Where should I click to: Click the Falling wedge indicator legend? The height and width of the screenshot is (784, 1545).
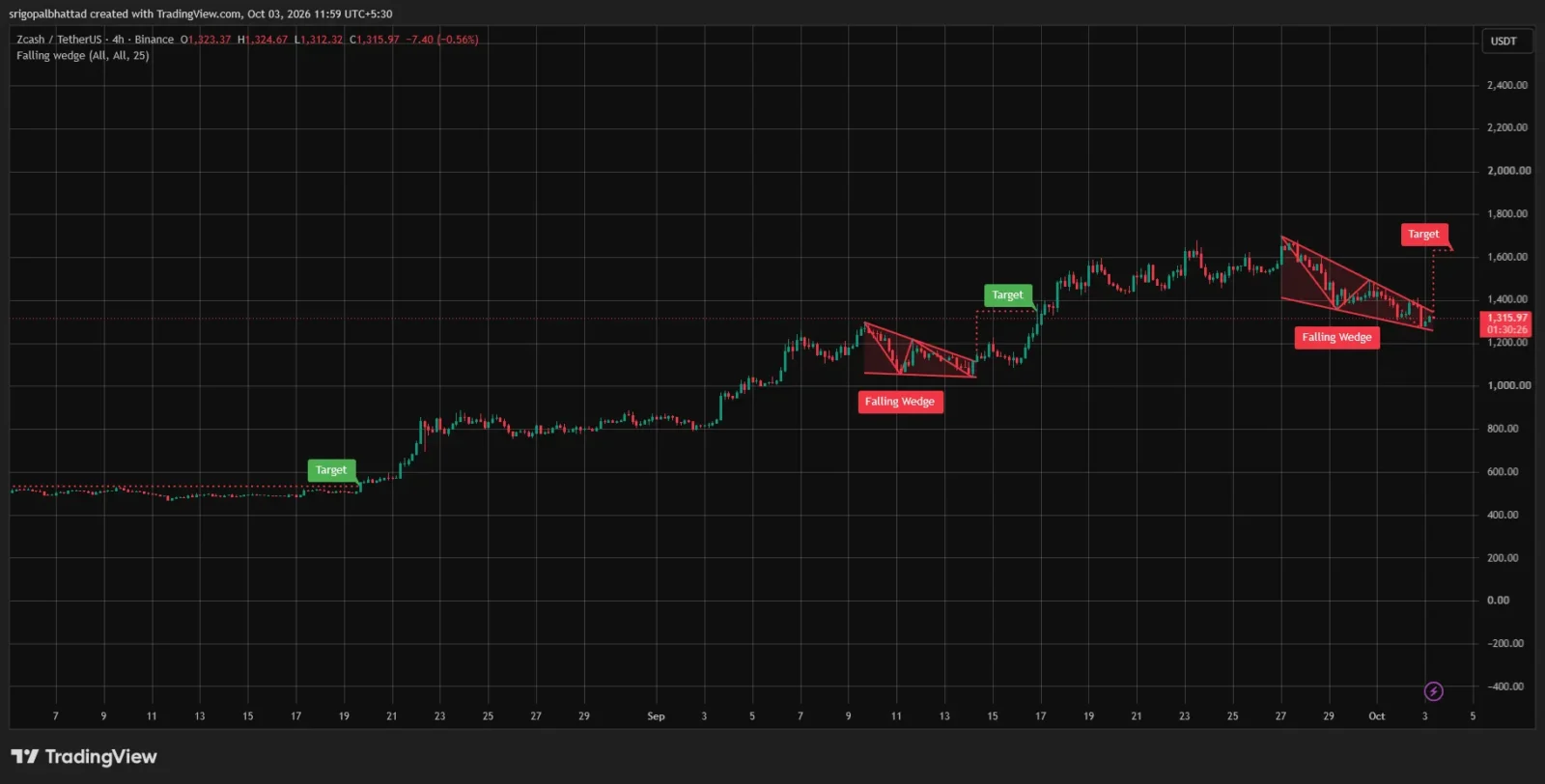coord(83,56)
